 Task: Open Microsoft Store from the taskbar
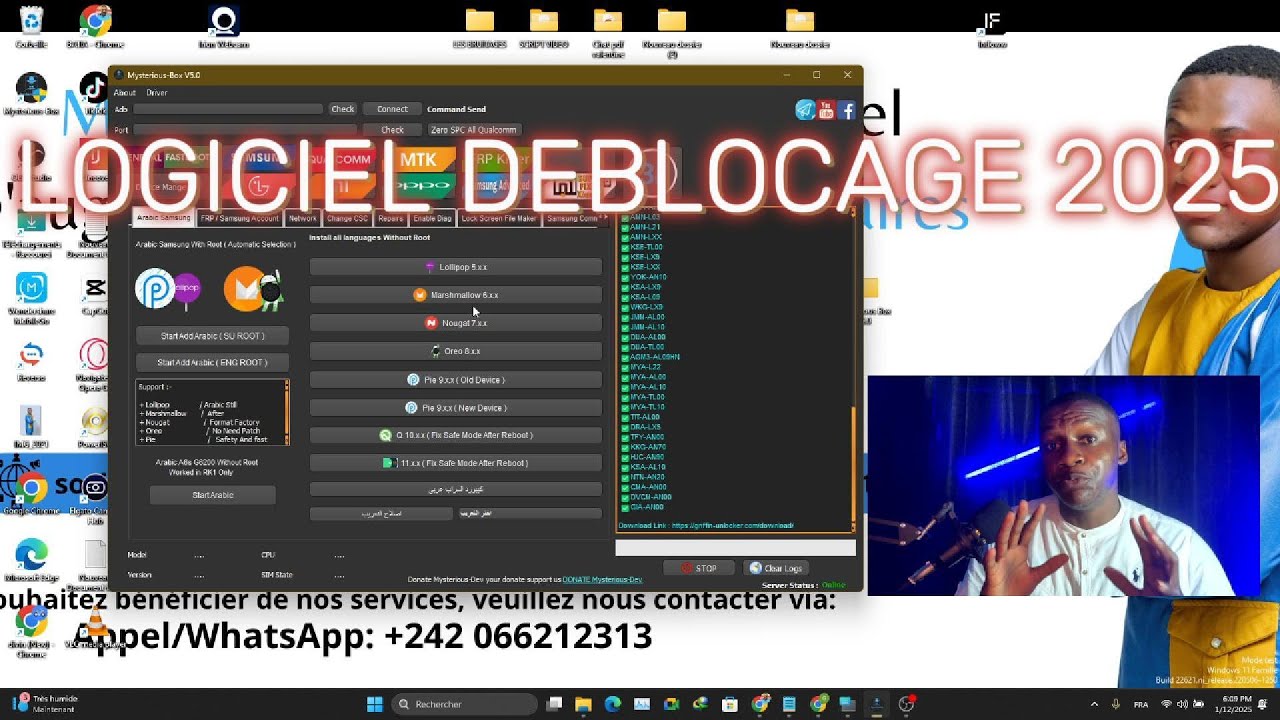[730, 704]
